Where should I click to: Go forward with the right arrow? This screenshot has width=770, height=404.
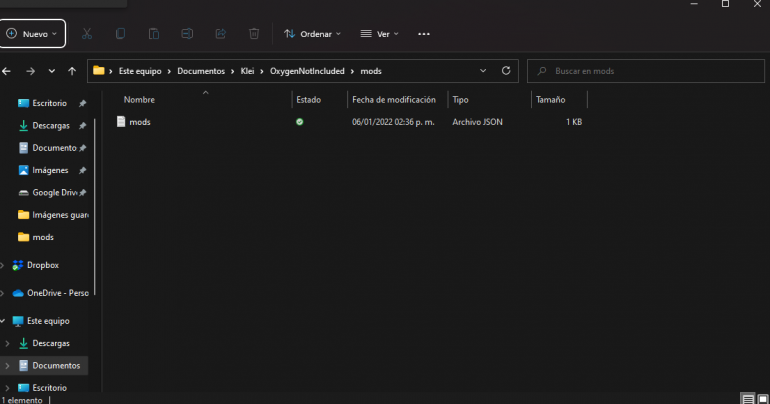[30, 71]
